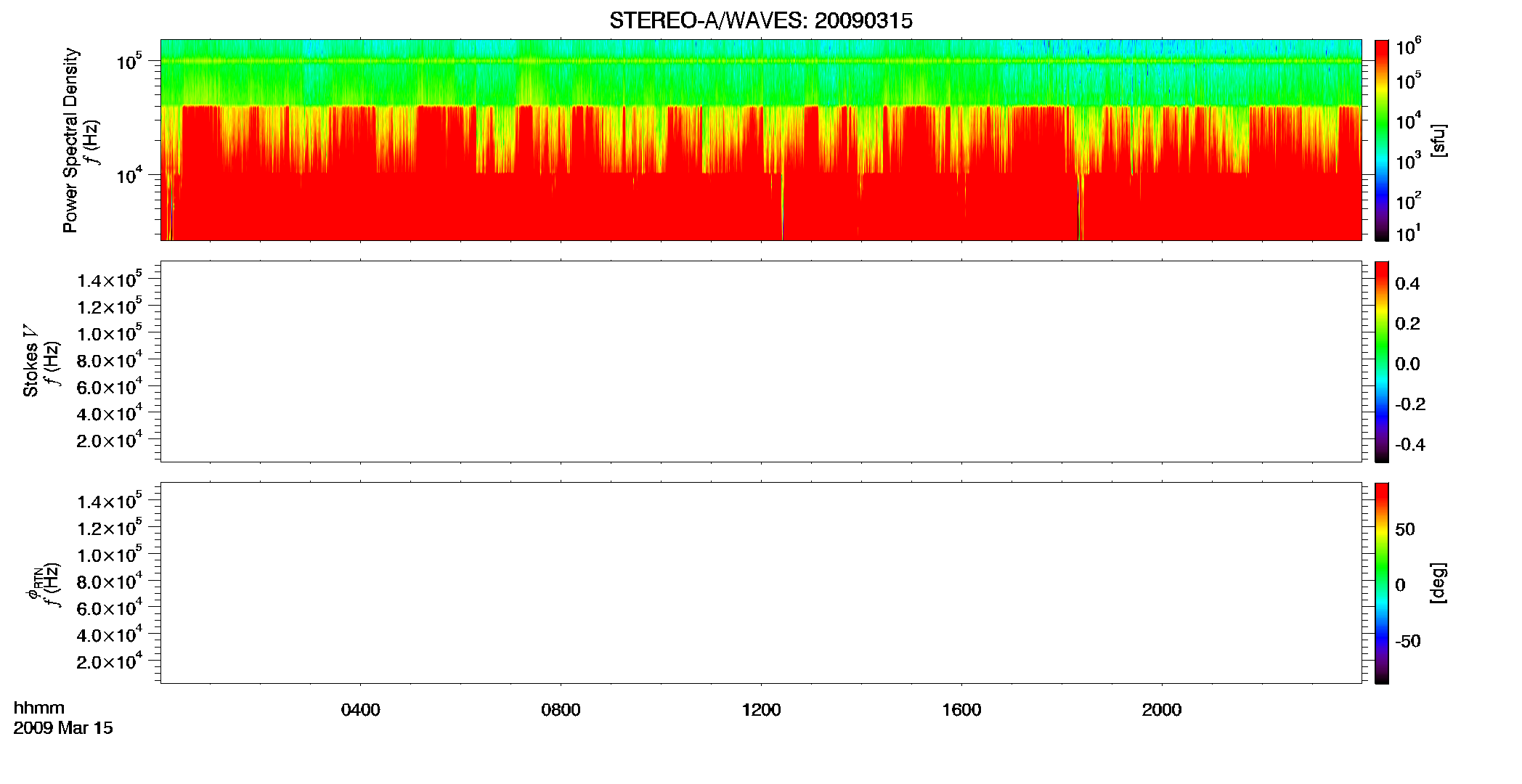Select the degrees color bar of phi RTN
1522x784 pixels.
(1382, 583)
